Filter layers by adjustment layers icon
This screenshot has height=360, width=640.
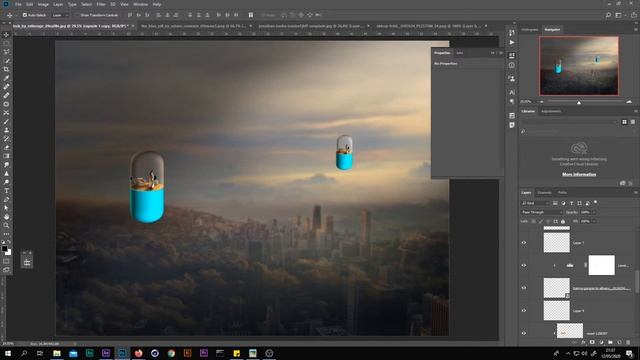(564, 203)
